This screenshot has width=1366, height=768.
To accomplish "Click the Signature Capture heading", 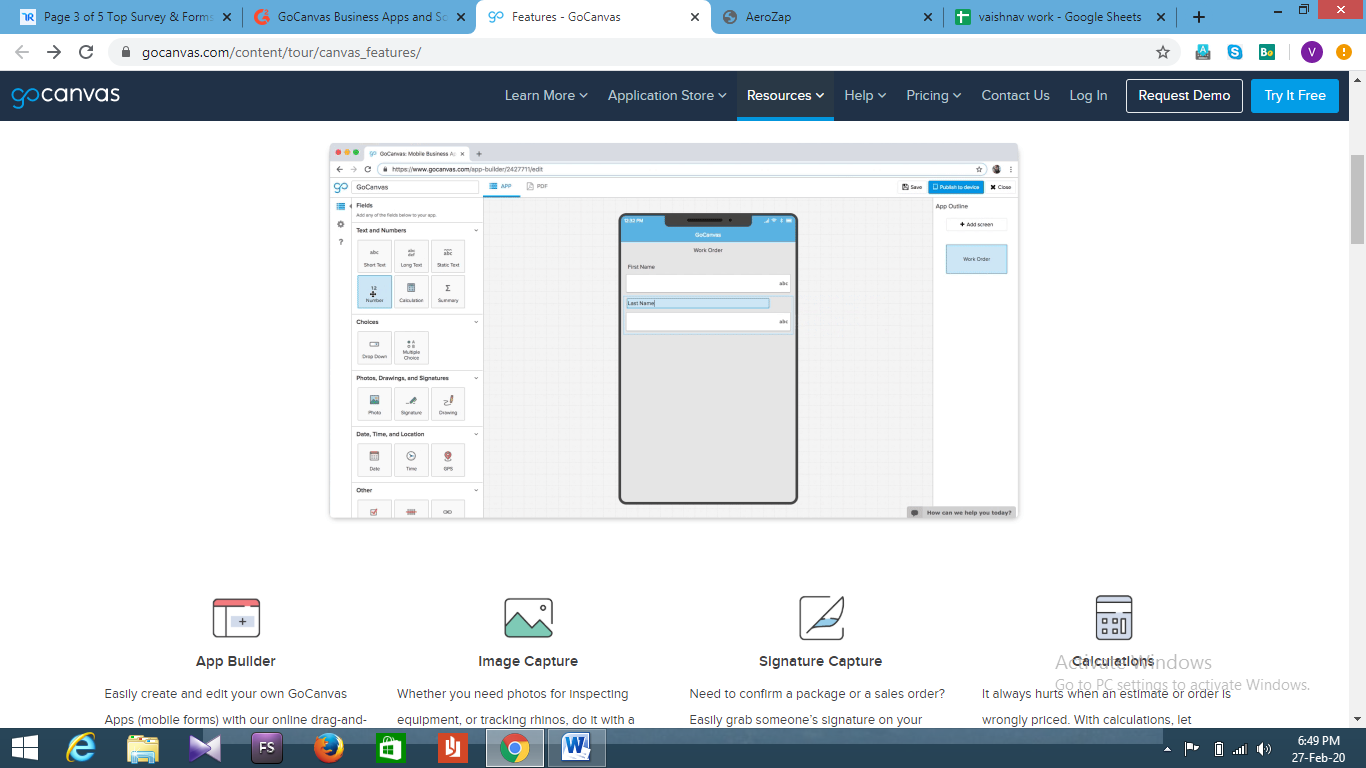I will point(821,661).
